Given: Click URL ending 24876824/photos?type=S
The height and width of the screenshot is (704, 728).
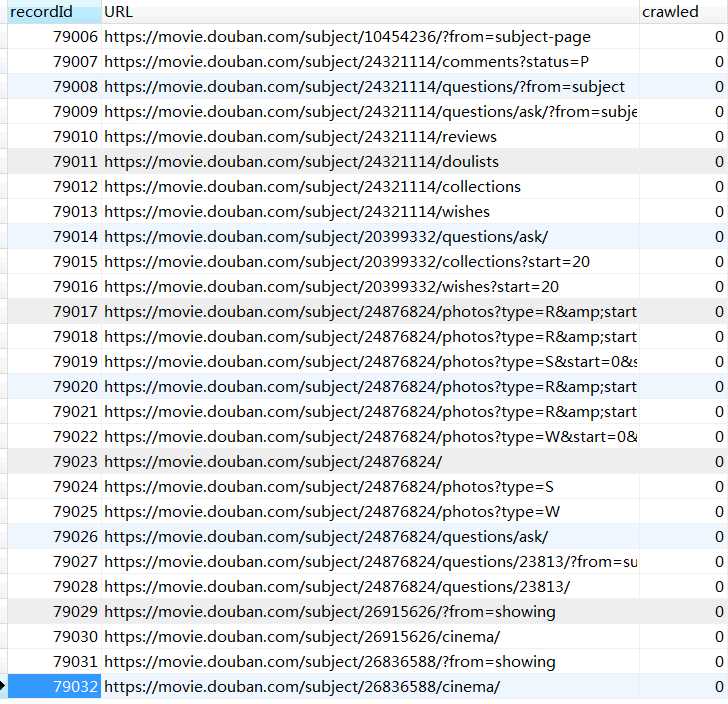Looking at the screenshot, I should [x=329, y=487].
